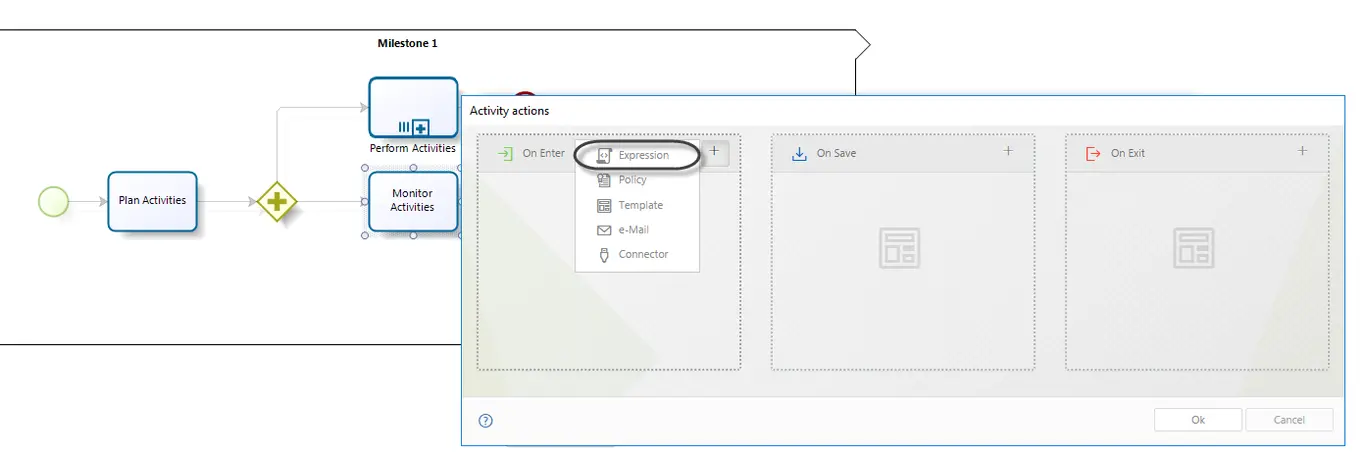Select the Perform Activities sub-process shape
Viewport: 1366px width, 456px height.
coord(413,108)
